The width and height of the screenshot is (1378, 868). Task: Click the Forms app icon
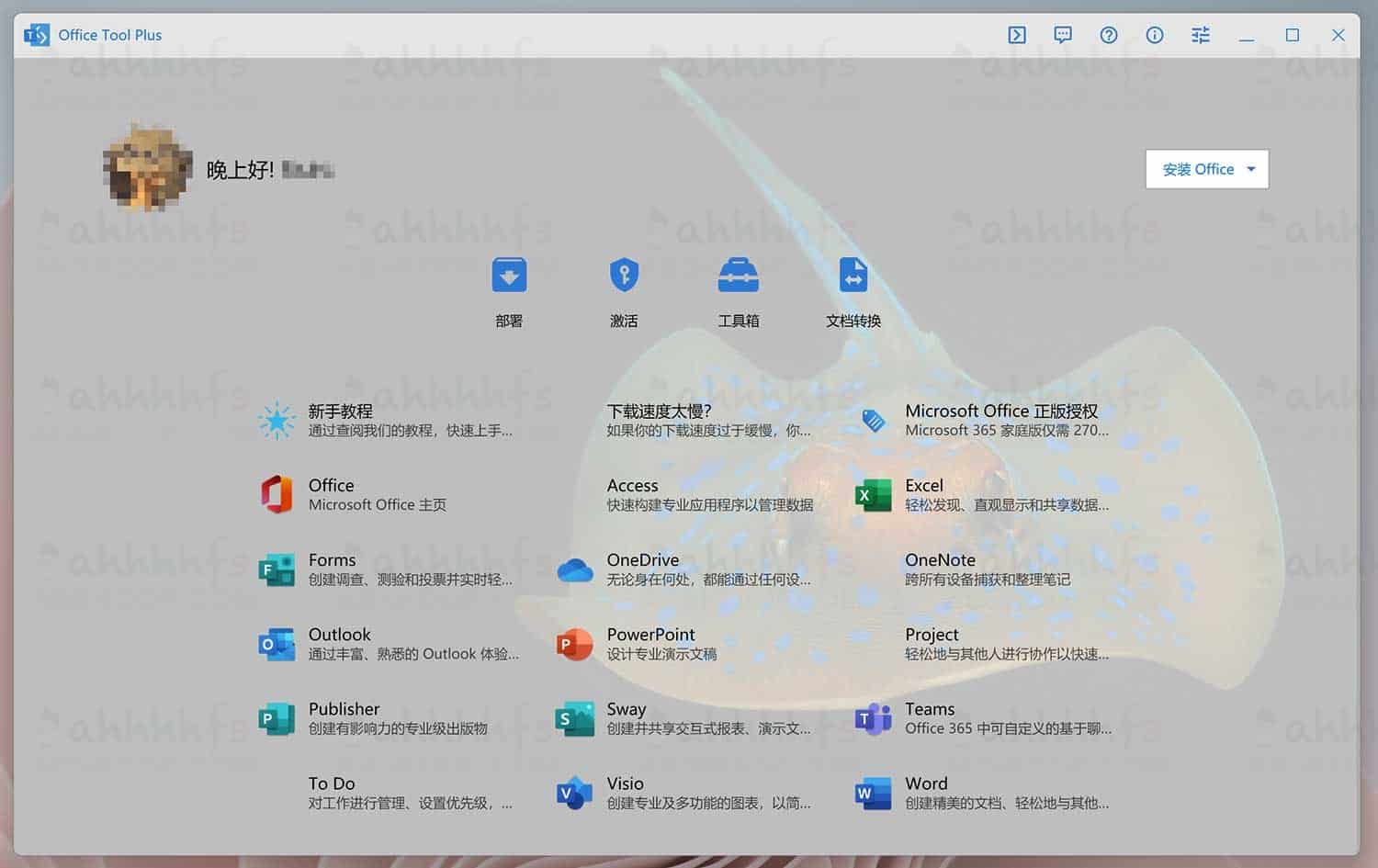277,569
